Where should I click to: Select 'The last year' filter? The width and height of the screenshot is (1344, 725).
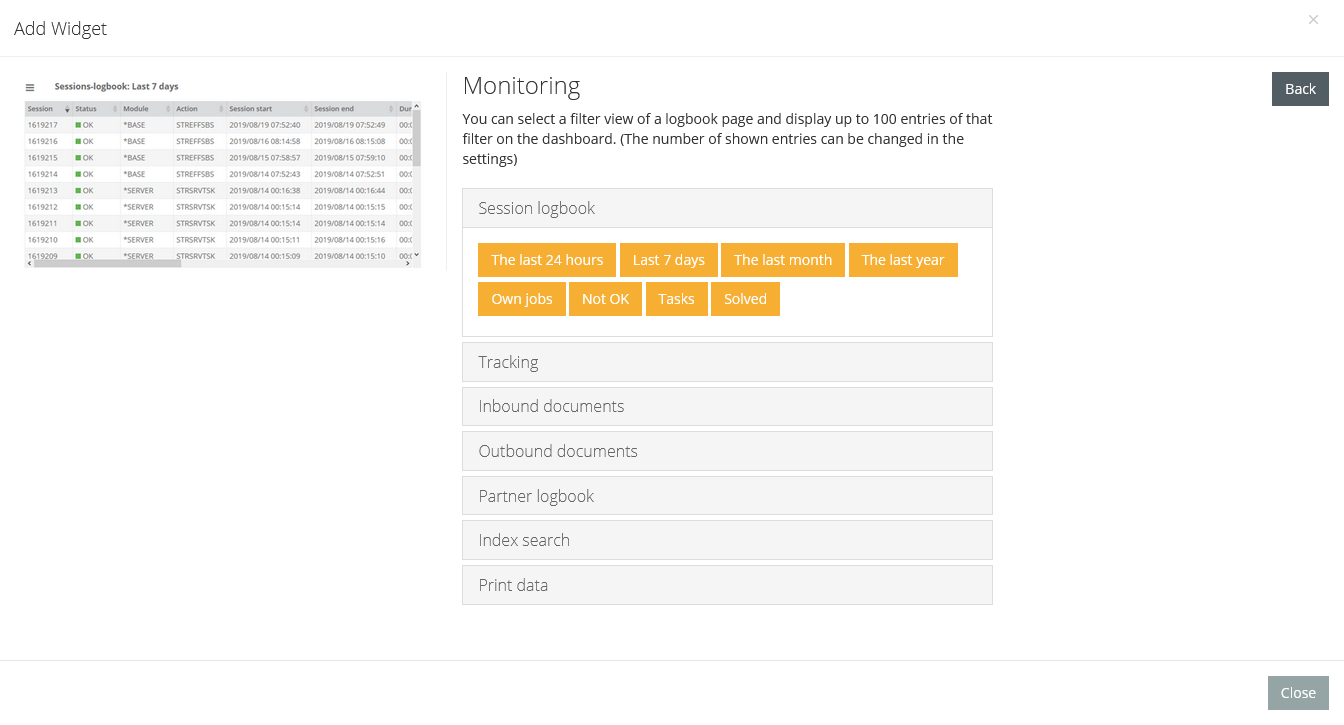(x=902, y=260)
